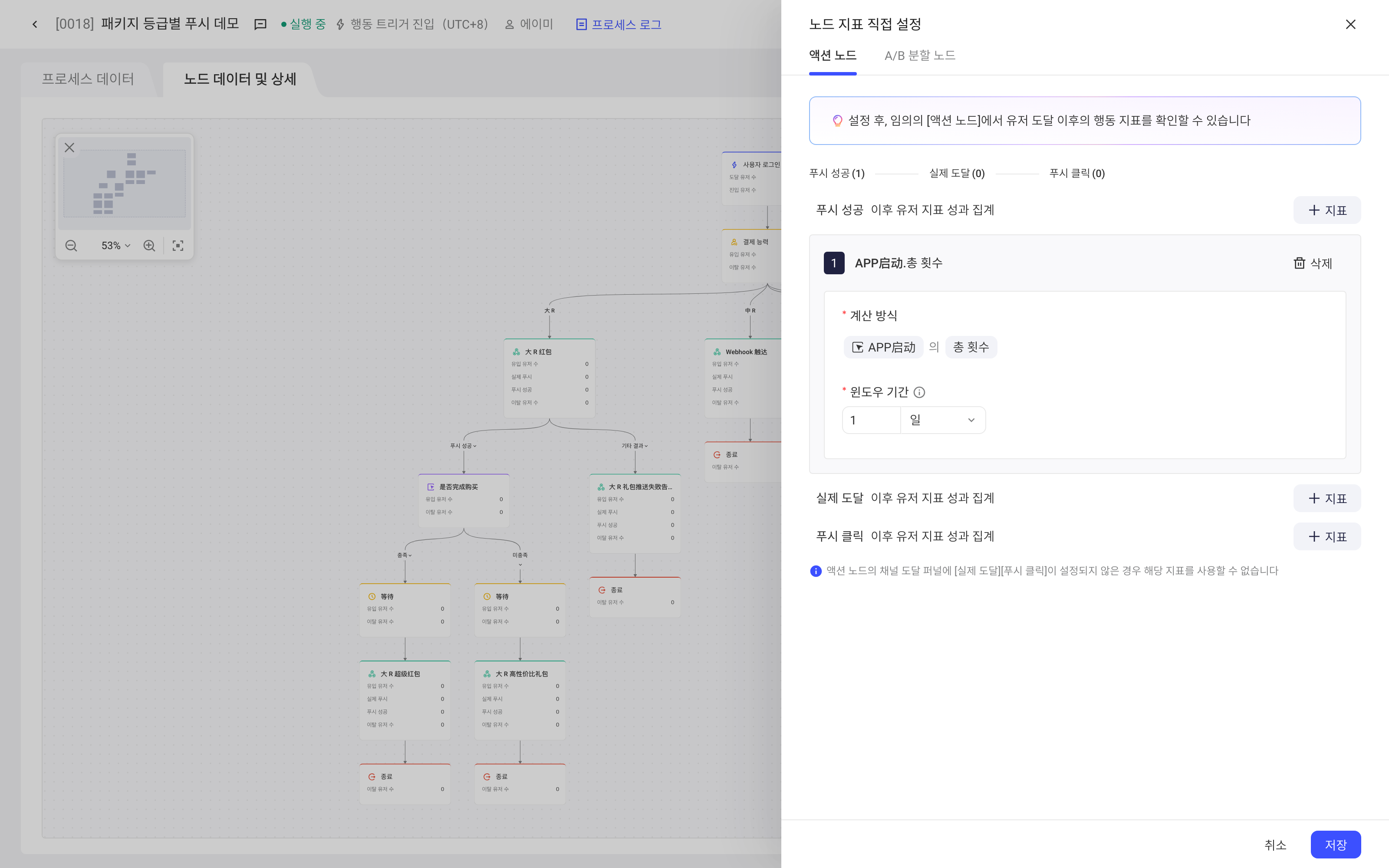Click 종료 node under 大 R 高性价比礼包
The height and width of the screenshot is (868, 1389).
(x=520, y=784)
